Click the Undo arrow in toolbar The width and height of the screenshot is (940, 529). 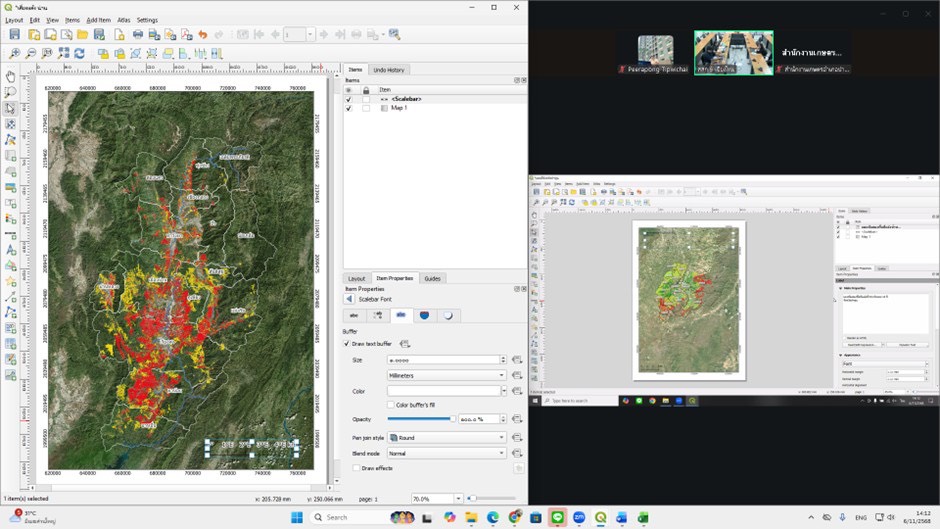(203, 35)
